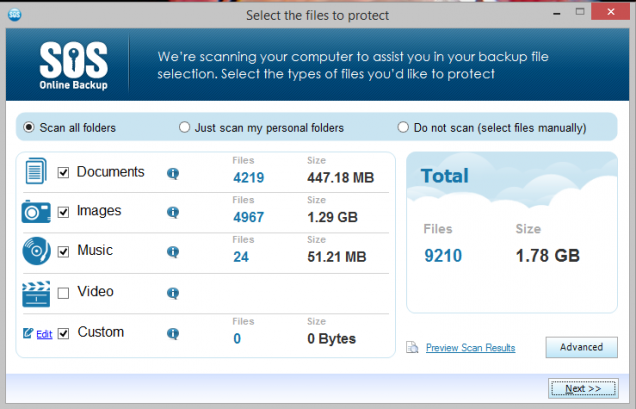Viewport: 636px width, 409px height.
Task: Click the Video clapperboard icon
Action: pos(36,292)
